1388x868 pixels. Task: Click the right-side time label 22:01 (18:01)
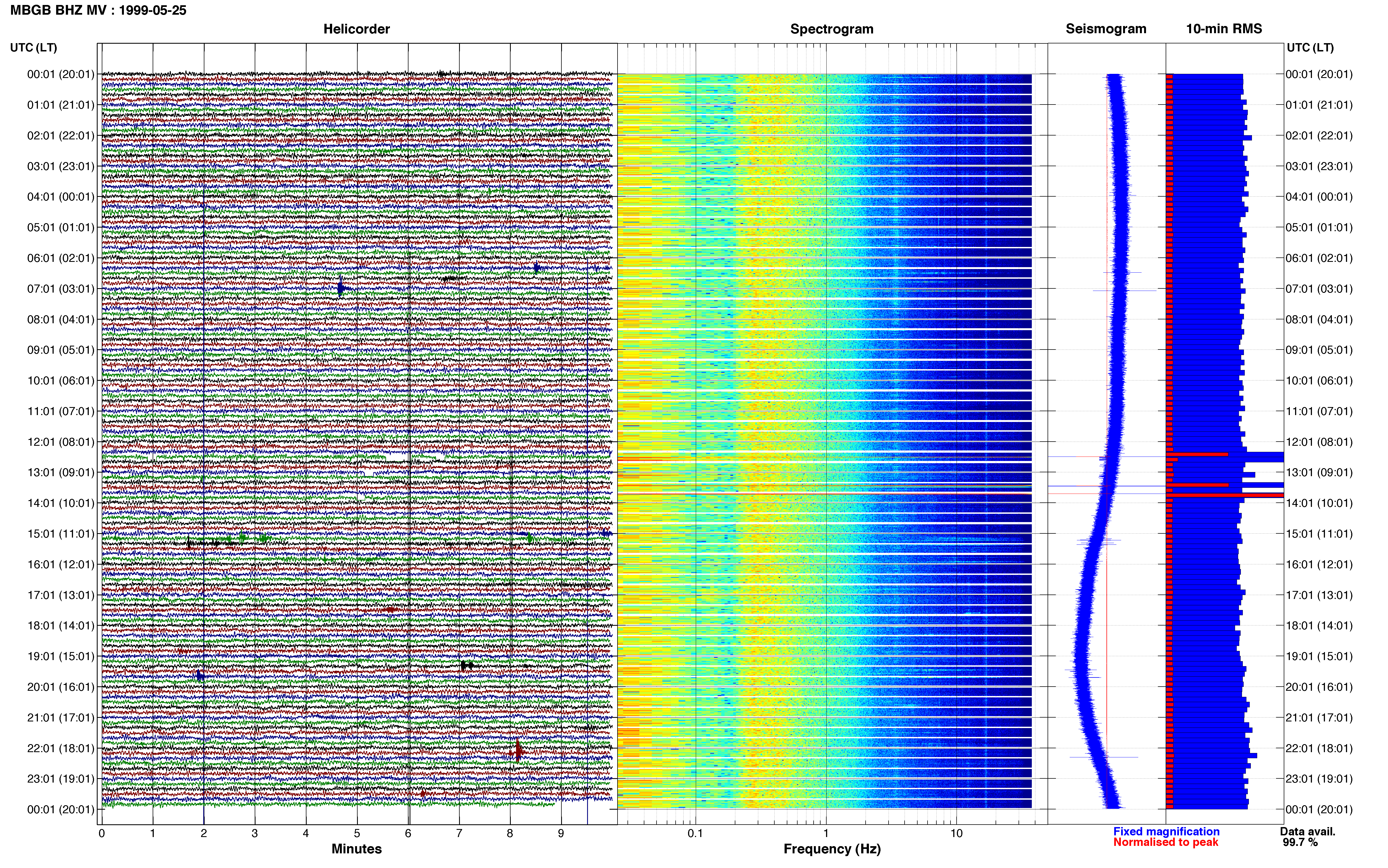coord(1319,748)
